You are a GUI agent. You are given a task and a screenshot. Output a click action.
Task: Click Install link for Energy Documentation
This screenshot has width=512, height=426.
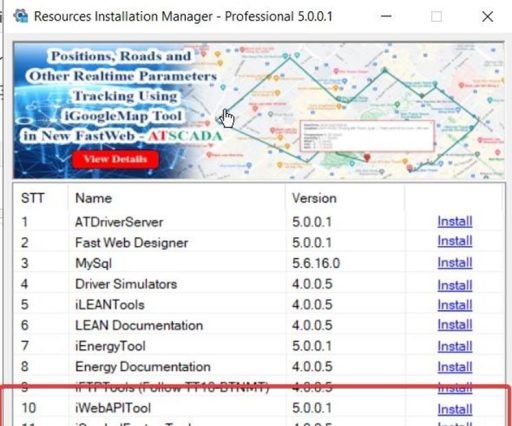[455, 367]
